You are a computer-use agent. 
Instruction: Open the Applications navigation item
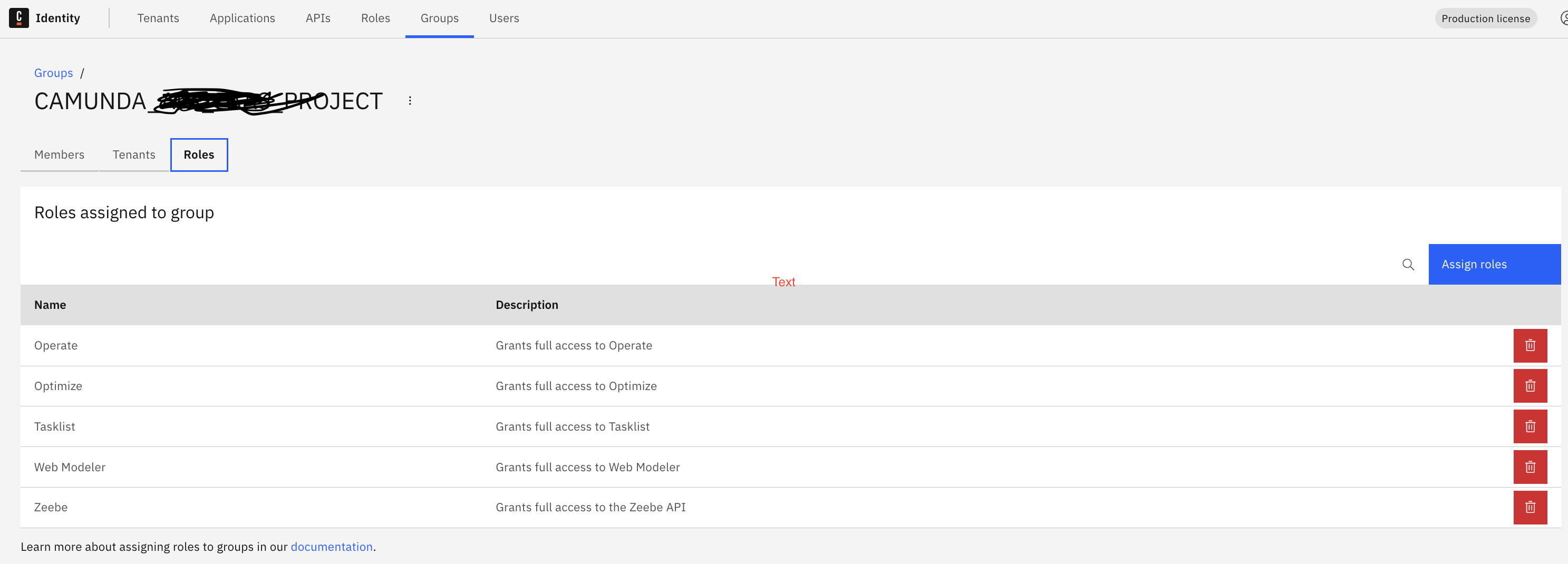(x=242, y=18)
